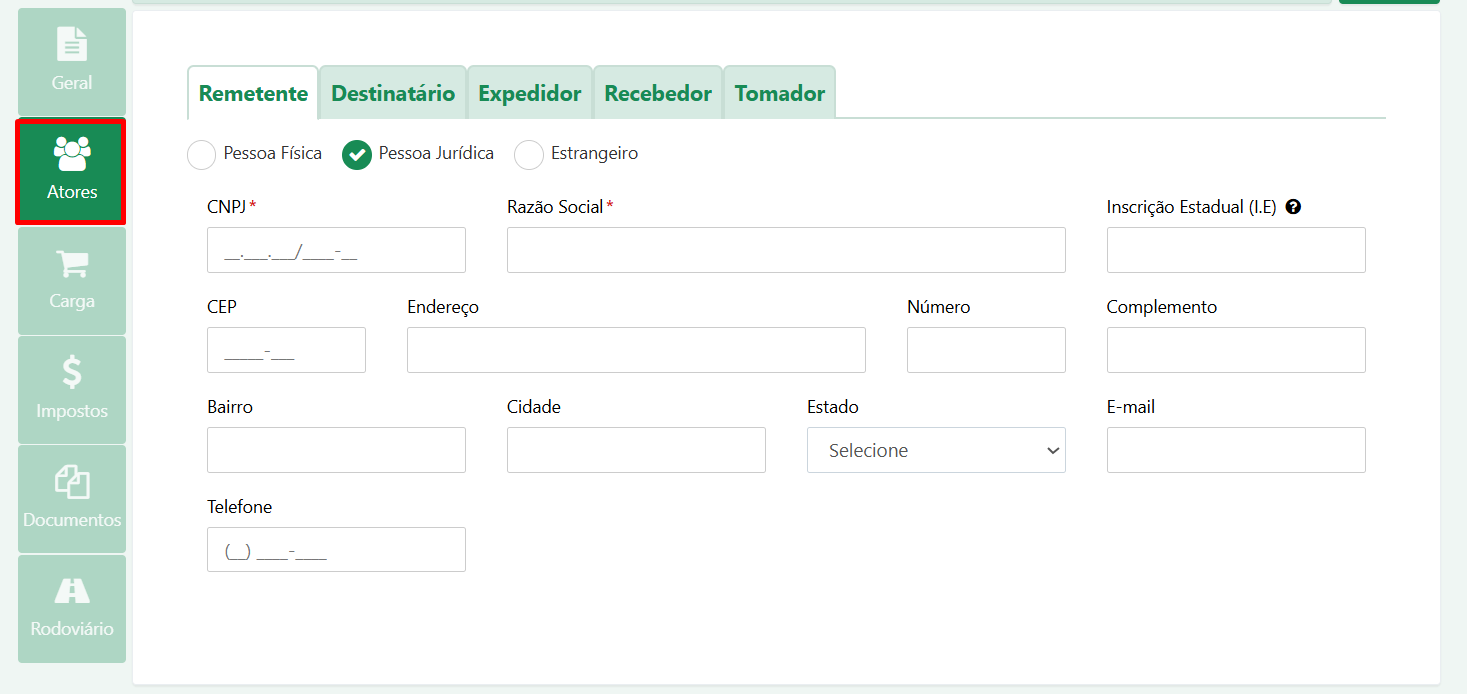Open the Atores people icon section

coord(72,171)
